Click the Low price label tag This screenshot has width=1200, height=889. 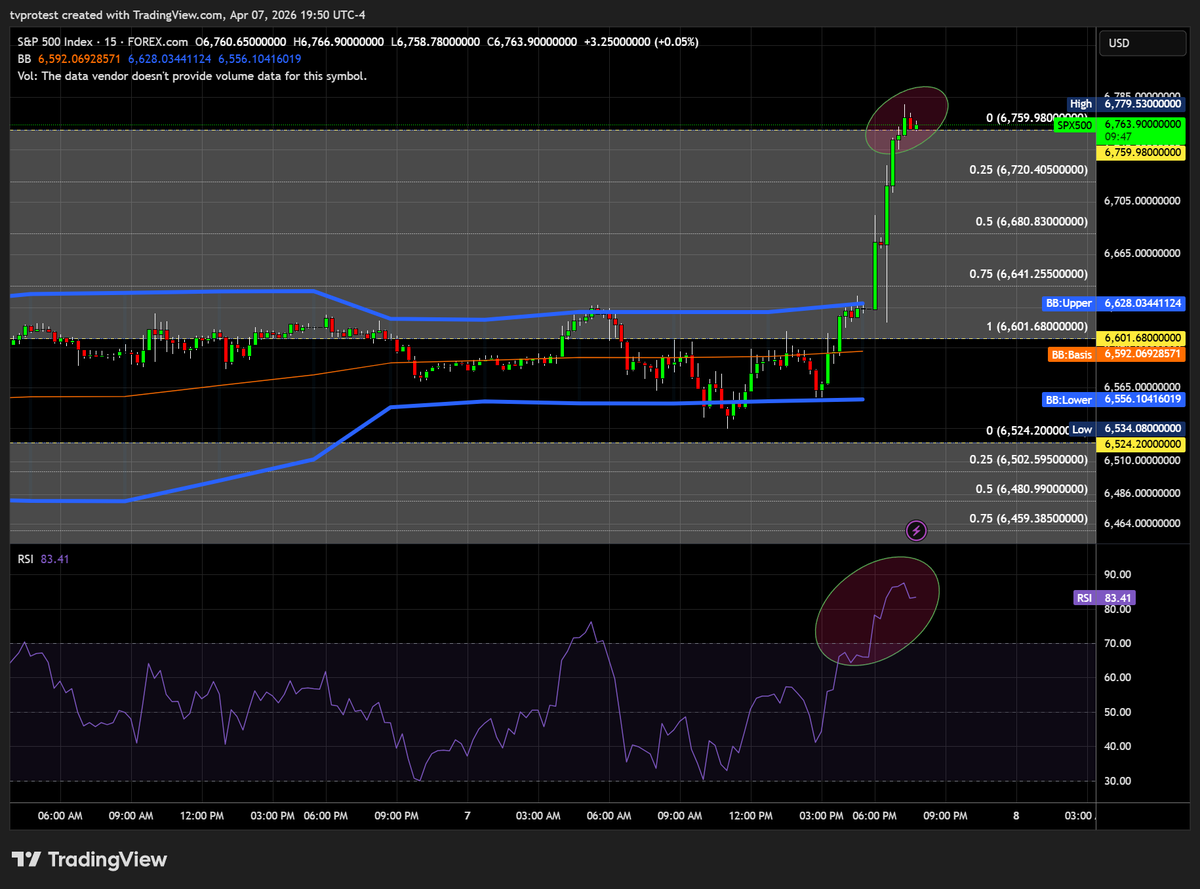point(1081,429)
